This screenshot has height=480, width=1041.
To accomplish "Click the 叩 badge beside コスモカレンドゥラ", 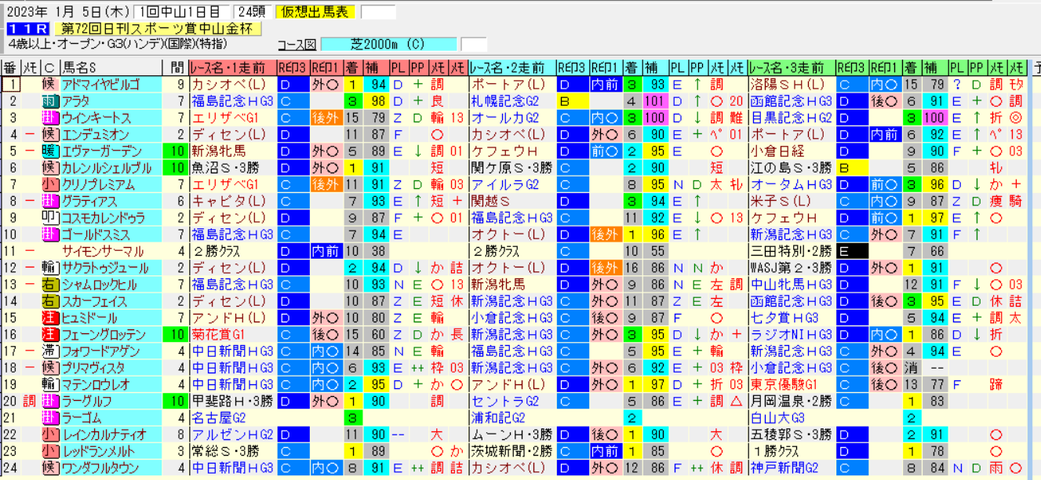I will [x=50, y=217].
